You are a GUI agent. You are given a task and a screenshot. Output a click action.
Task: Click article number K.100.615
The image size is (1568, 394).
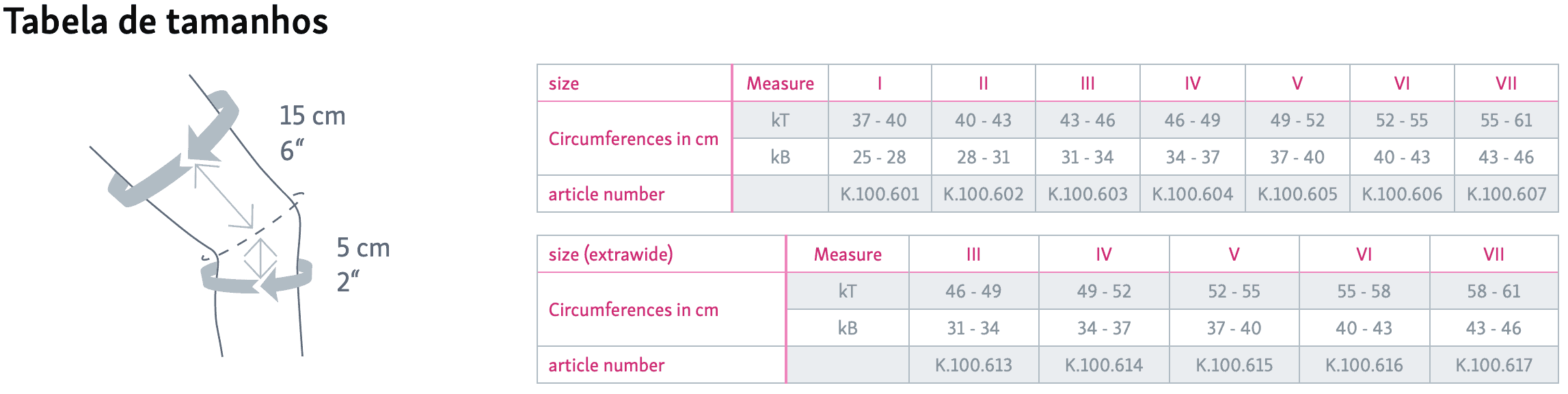point(1234,365)
